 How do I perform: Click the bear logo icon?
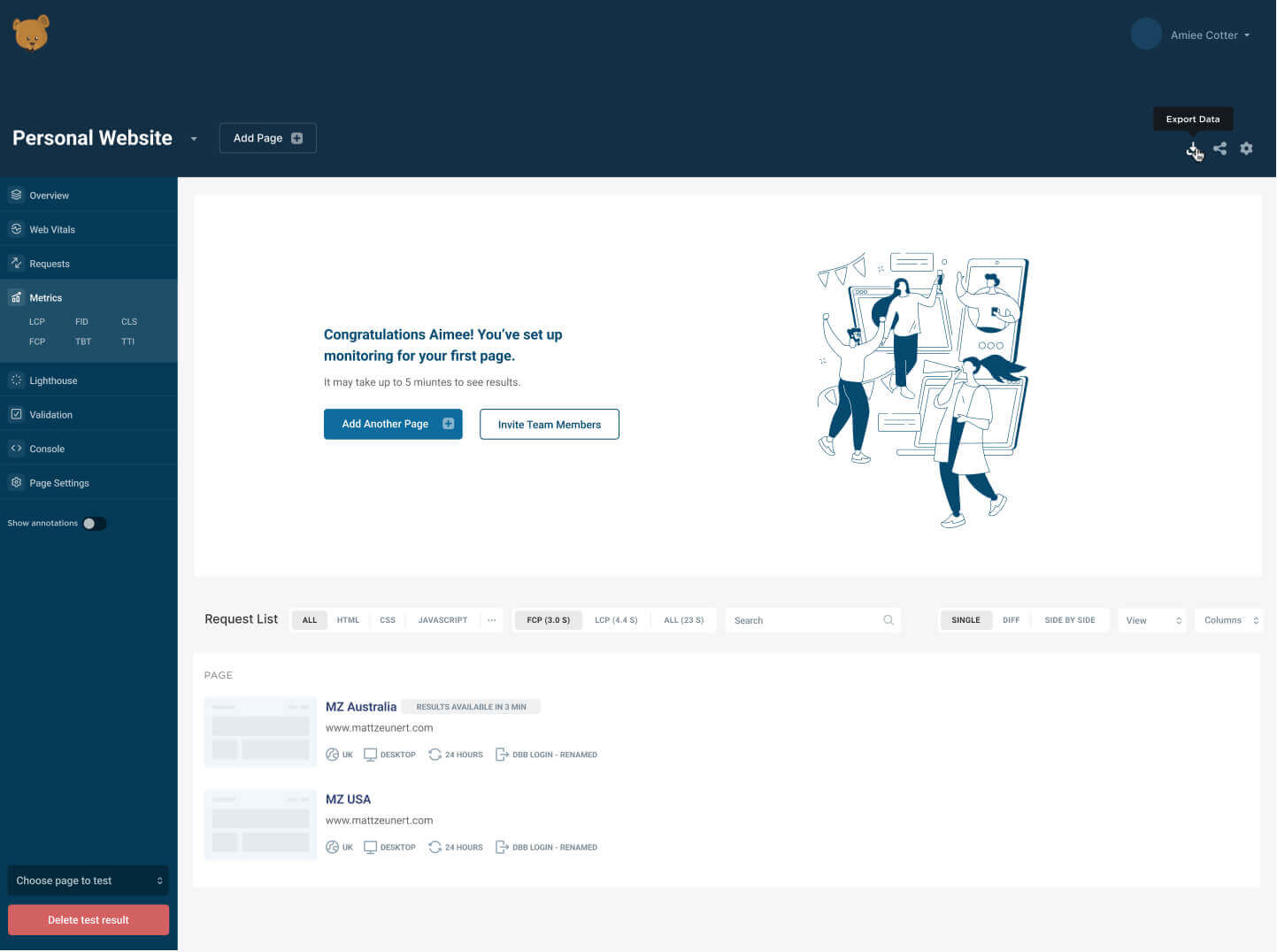31,33
